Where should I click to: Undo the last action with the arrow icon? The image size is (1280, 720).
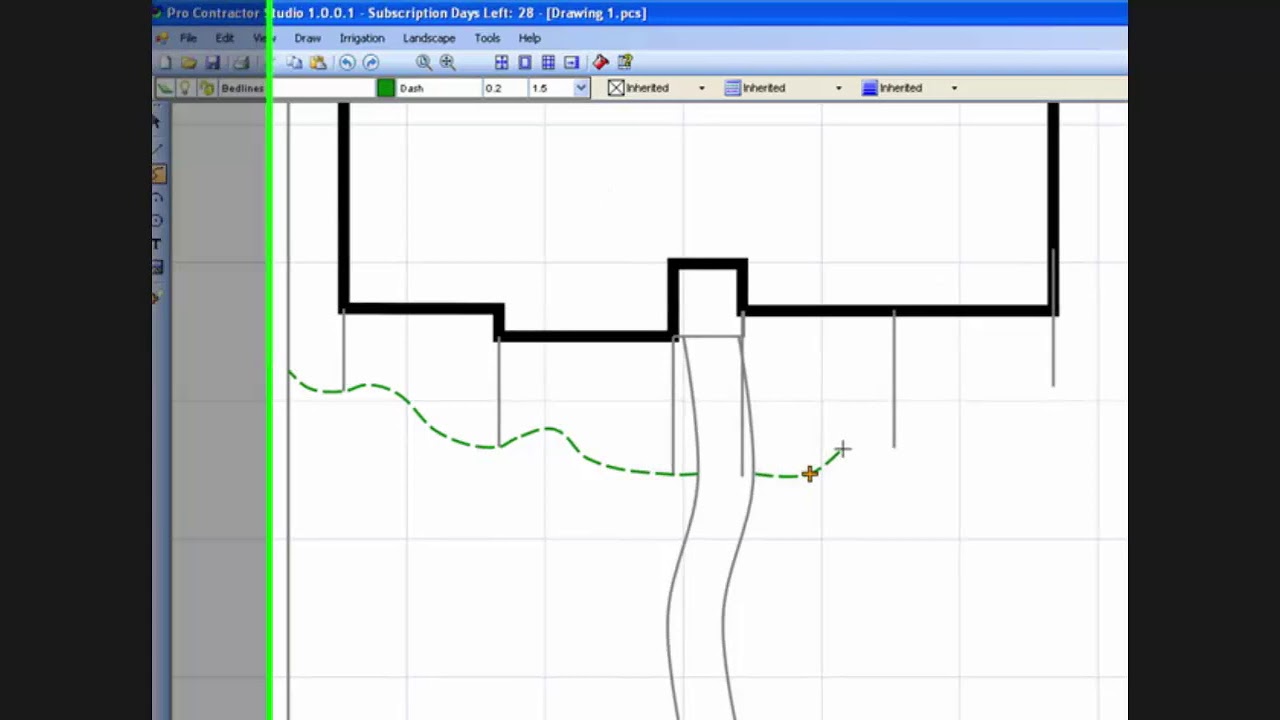click(347, 63)
